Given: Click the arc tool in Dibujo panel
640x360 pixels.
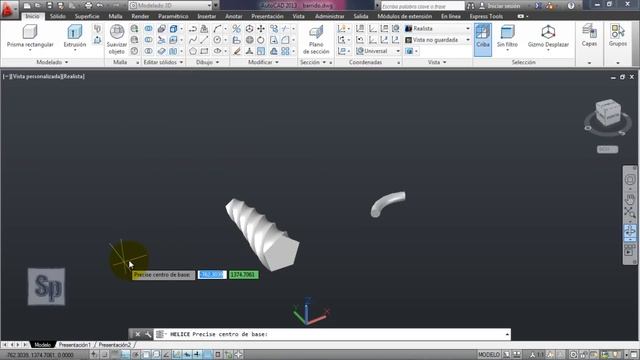Looking at the screenshot, I should coord(218,29).
